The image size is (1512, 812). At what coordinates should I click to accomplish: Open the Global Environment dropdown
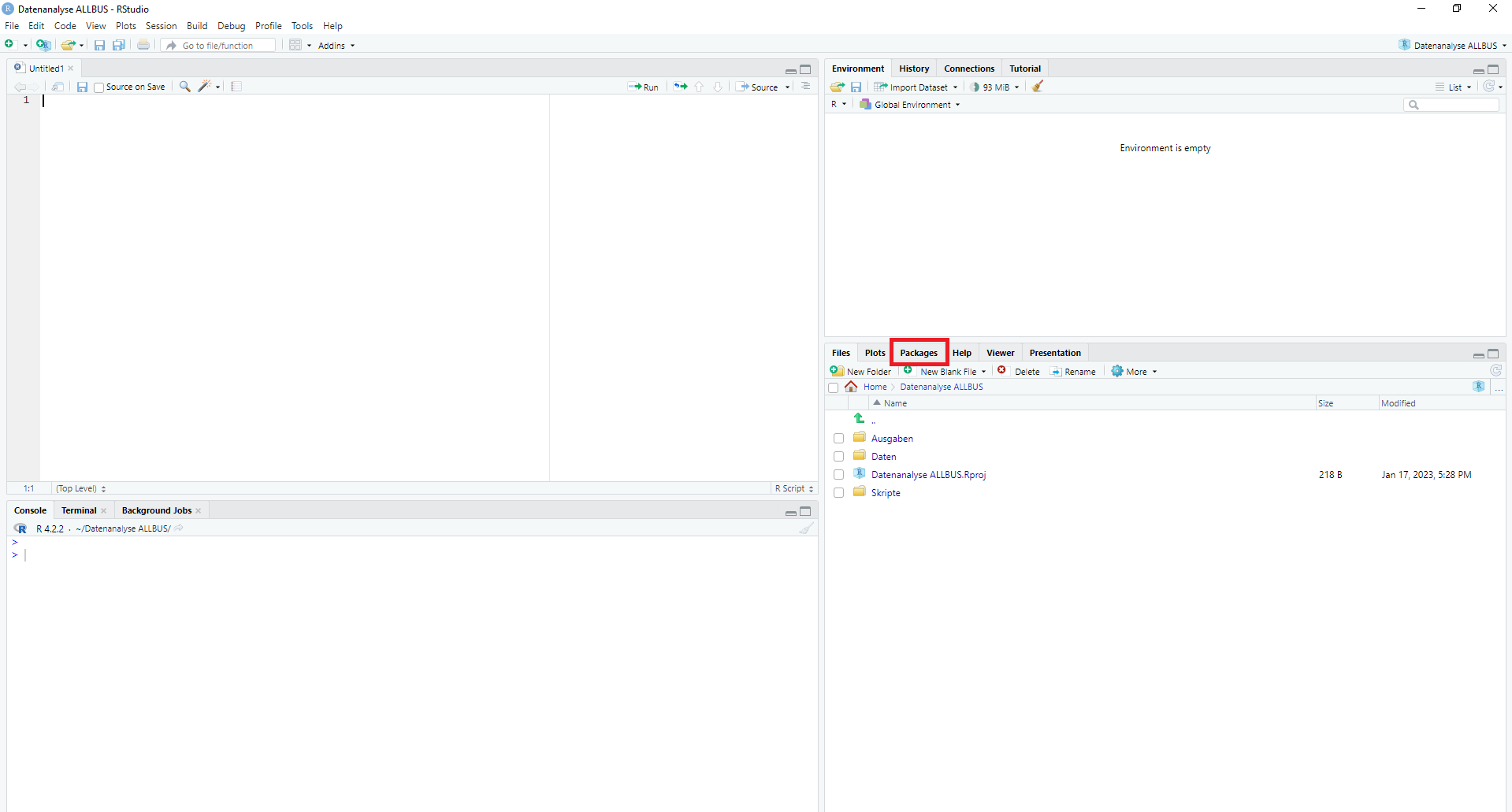click(x=912, y=105)
